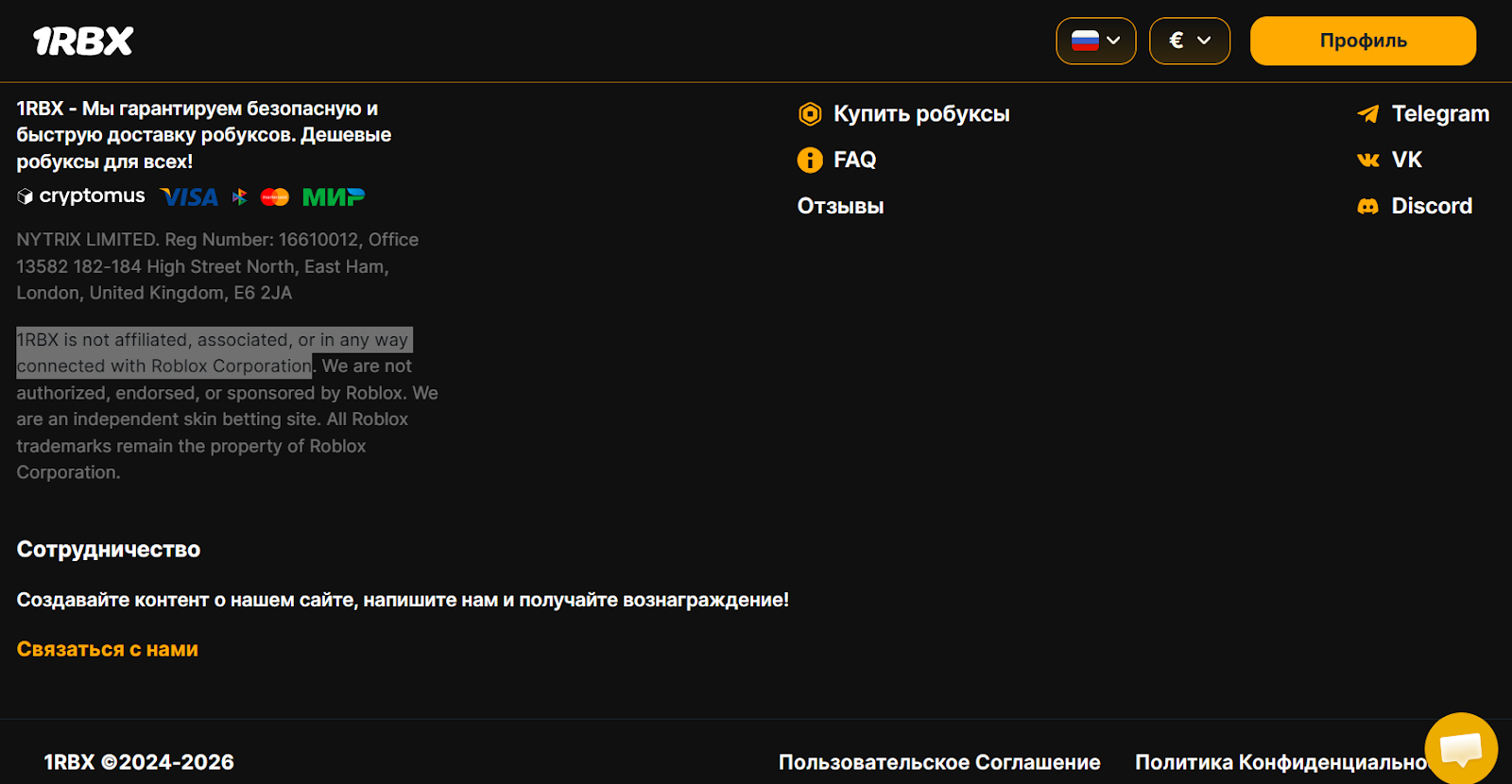Open the language dropdown with Russian flag

click(1096, 41)
